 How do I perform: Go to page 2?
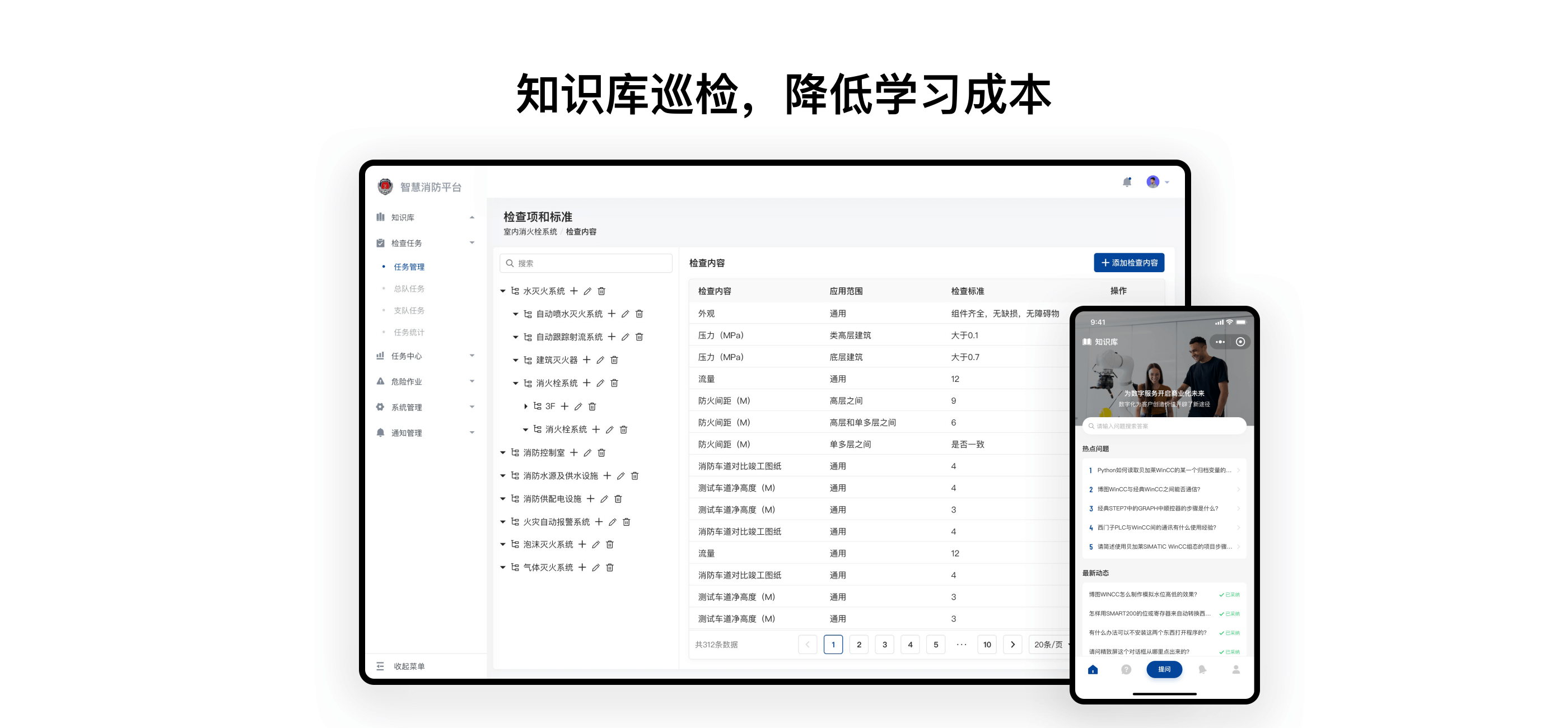tap(859, 645)
